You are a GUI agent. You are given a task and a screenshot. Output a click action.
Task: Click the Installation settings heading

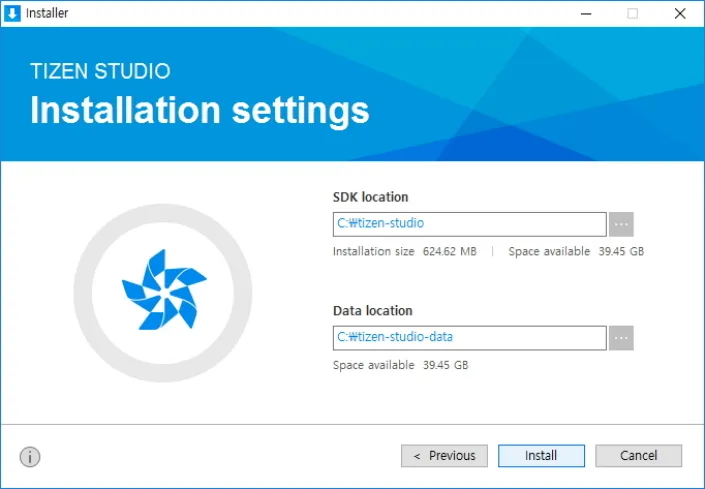(x=200, y=110)
